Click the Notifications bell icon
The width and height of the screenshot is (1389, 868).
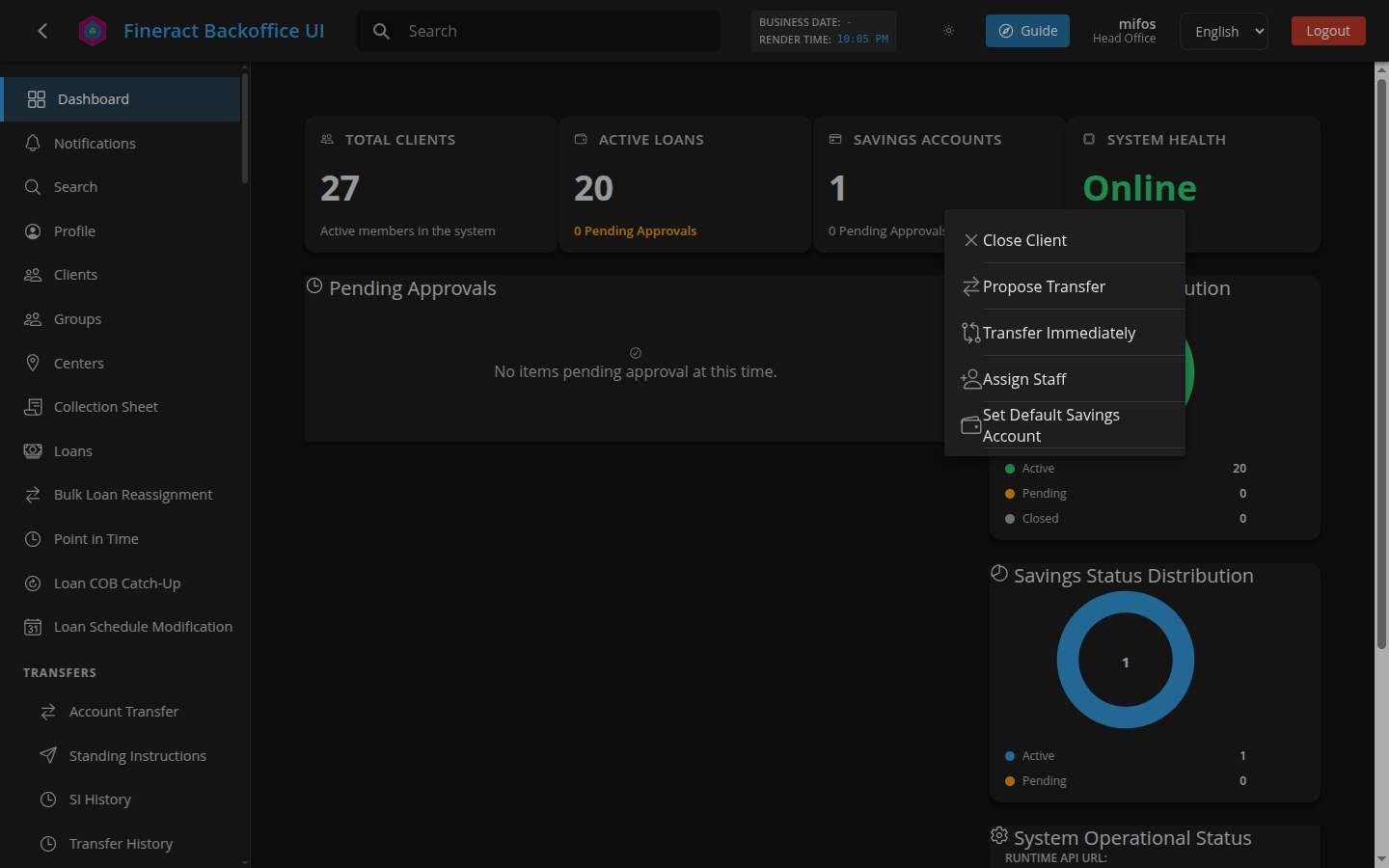pos(33,143)
